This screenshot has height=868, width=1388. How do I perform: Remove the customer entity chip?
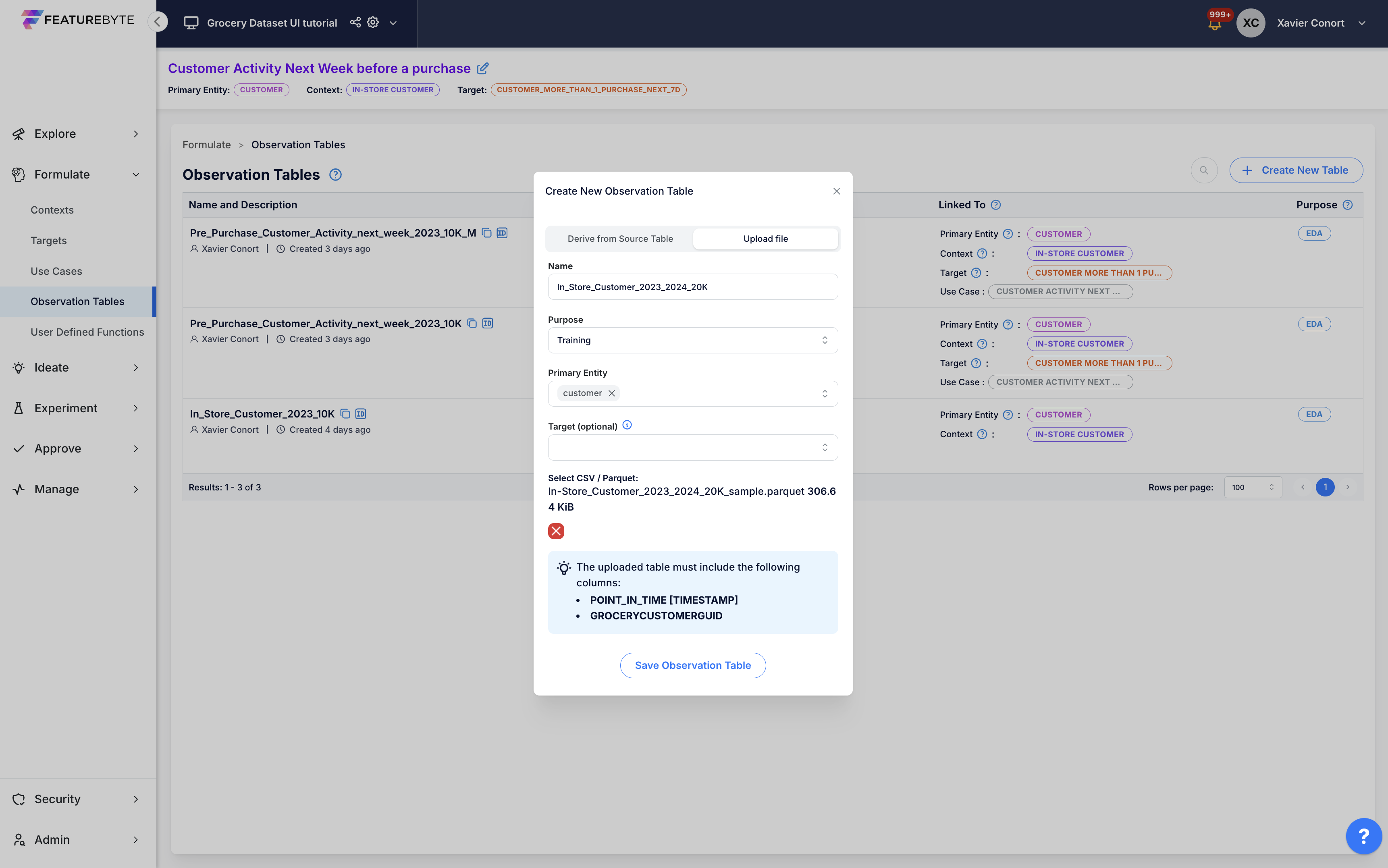(x=612, y=393)
